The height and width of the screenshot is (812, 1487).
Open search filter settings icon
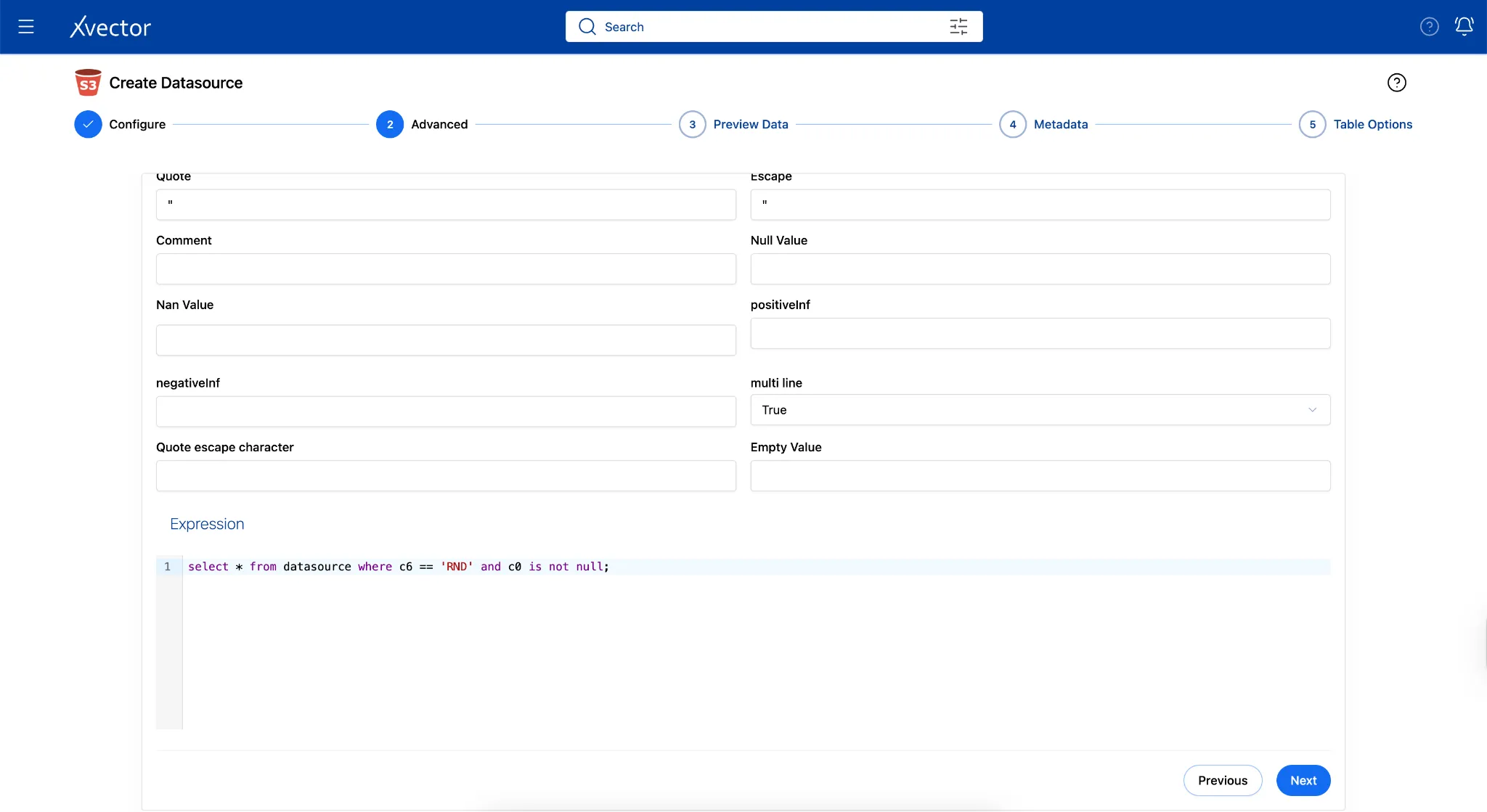(958, 27)
